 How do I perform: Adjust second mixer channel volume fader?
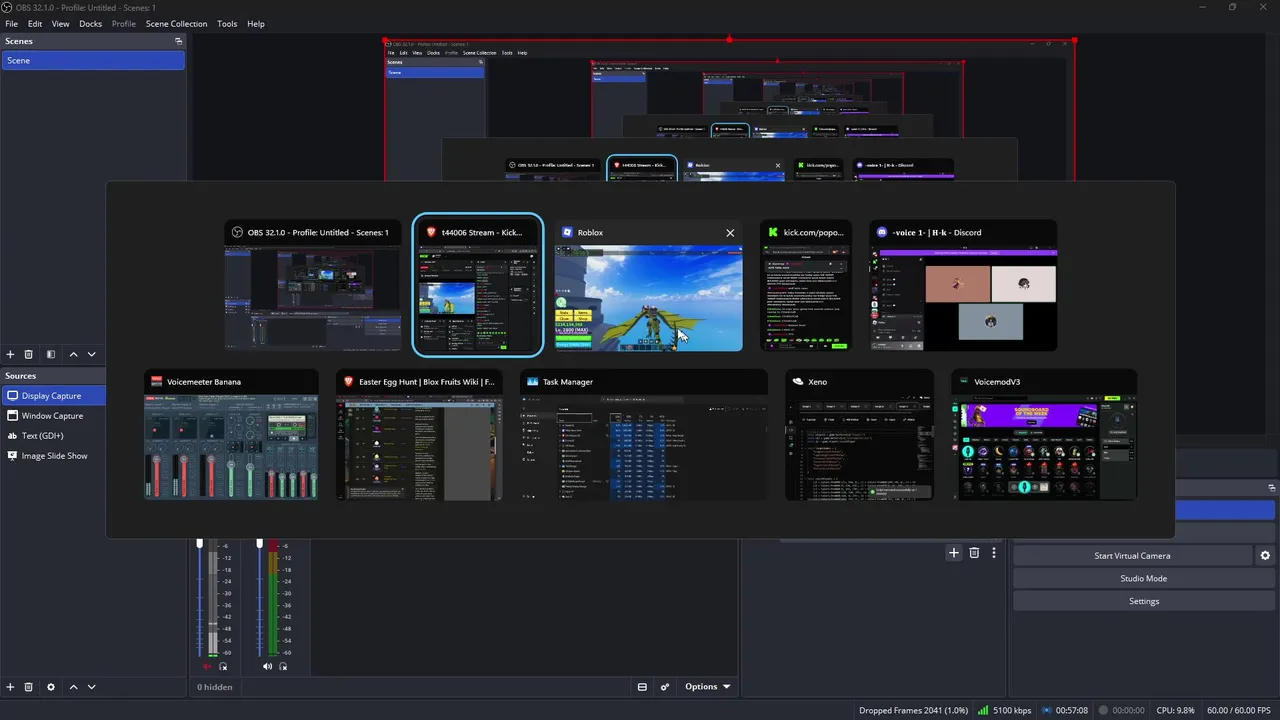point(259,544)
